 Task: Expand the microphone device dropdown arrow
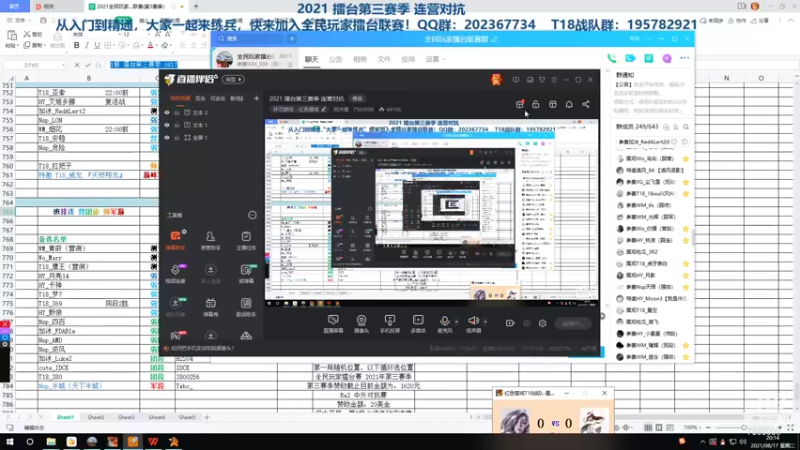click(x=456, y=321)
